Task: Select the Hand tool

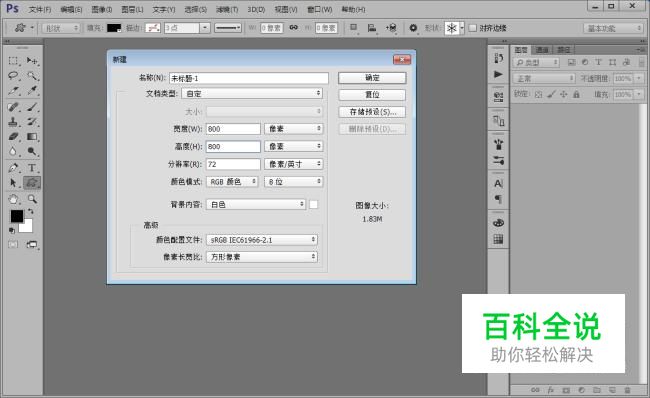Action: tap(13, 199)
